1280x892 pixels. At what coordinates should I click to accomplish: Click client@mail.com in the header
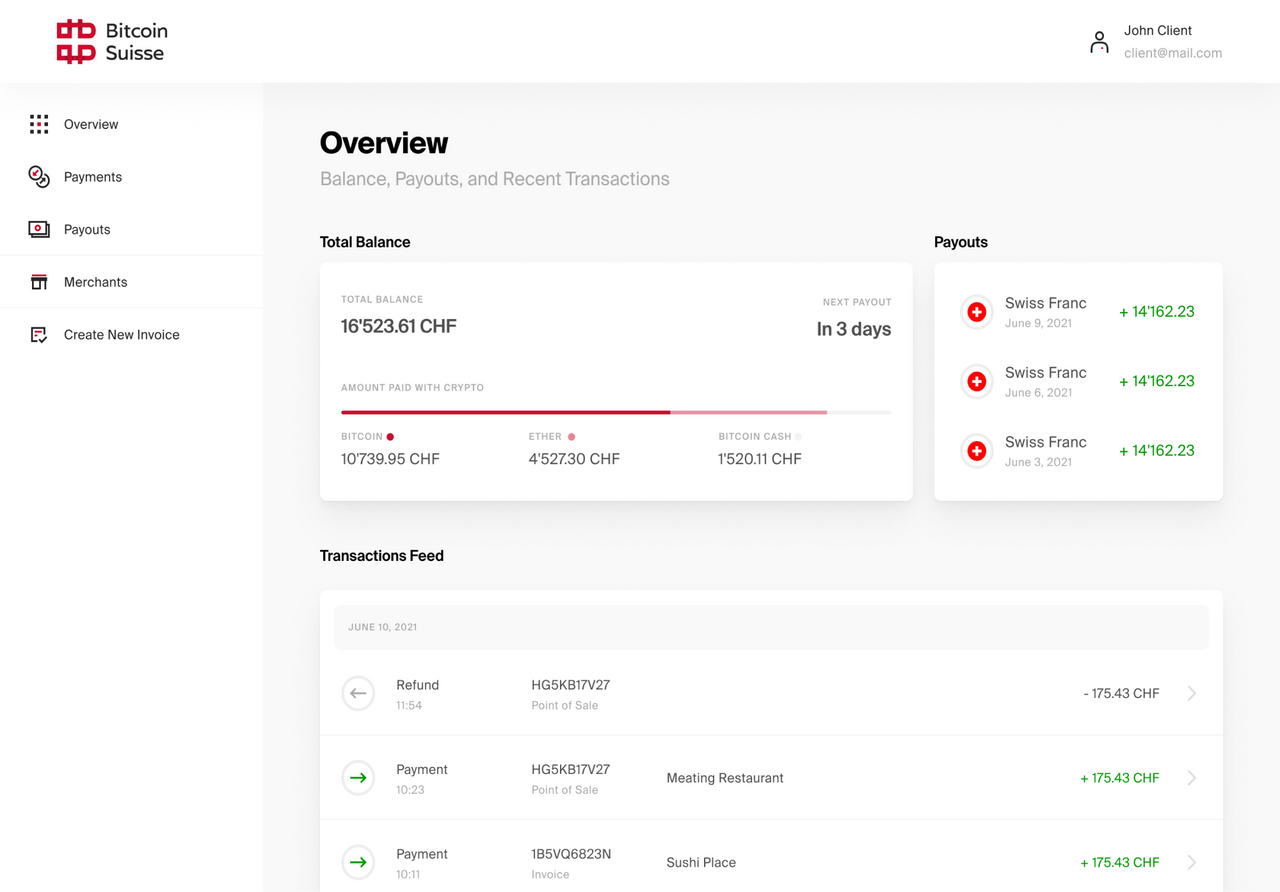[1173, 52]
